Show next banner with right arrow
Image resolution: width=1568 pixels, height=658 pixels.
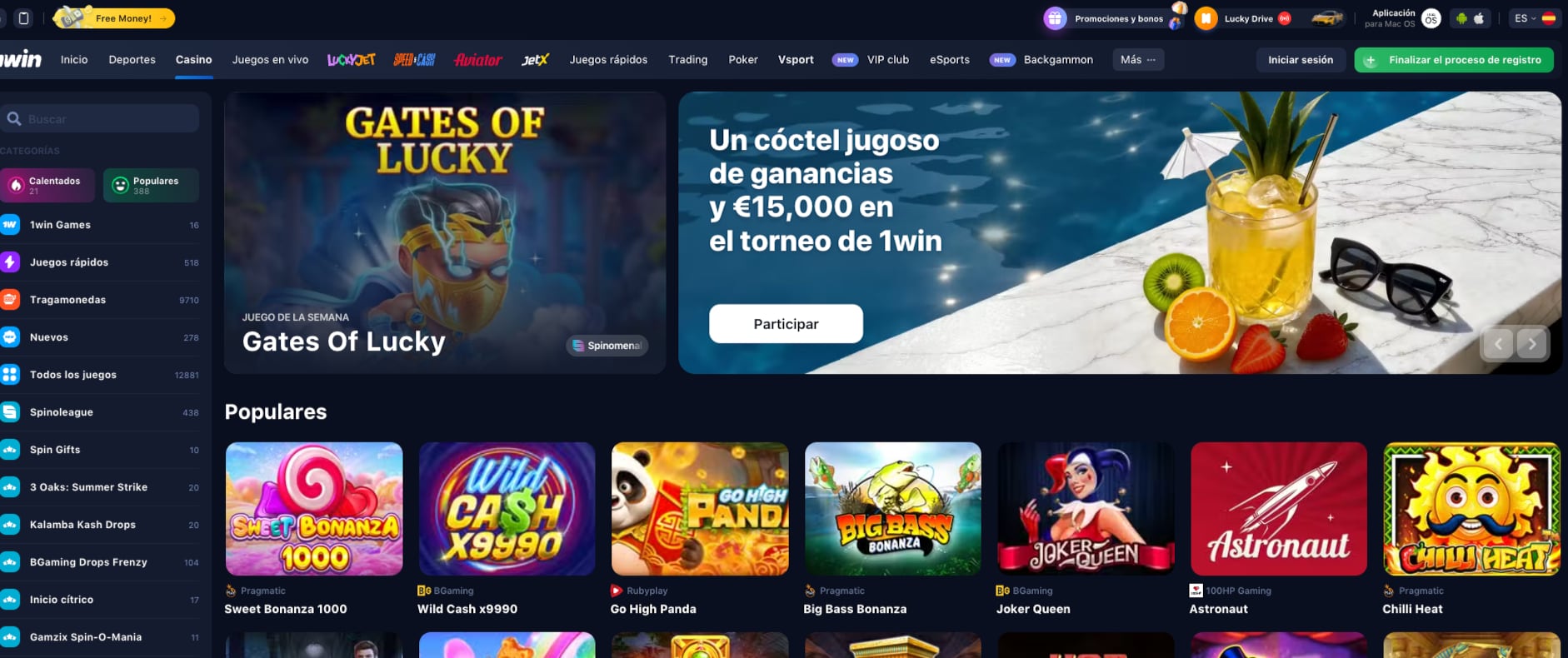pos(1531,344)
